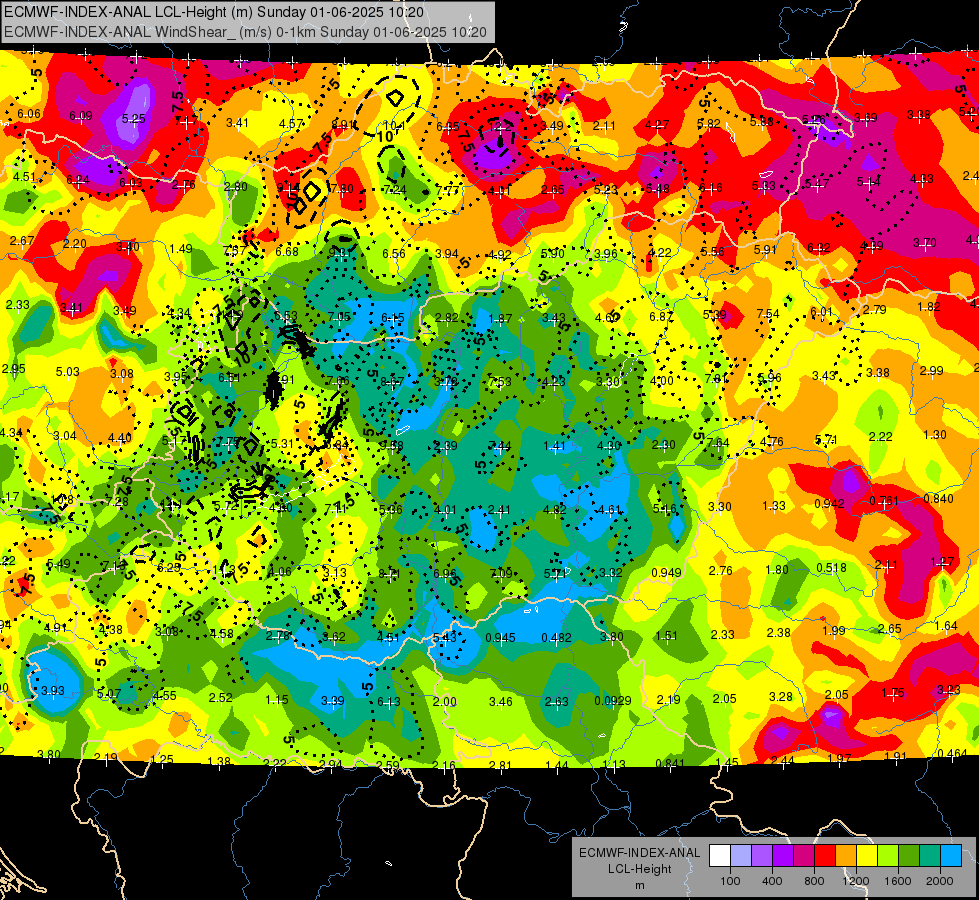Click the wind shear value "0.482"
Screen dimensions: 979x900
[x=556, y=637]
